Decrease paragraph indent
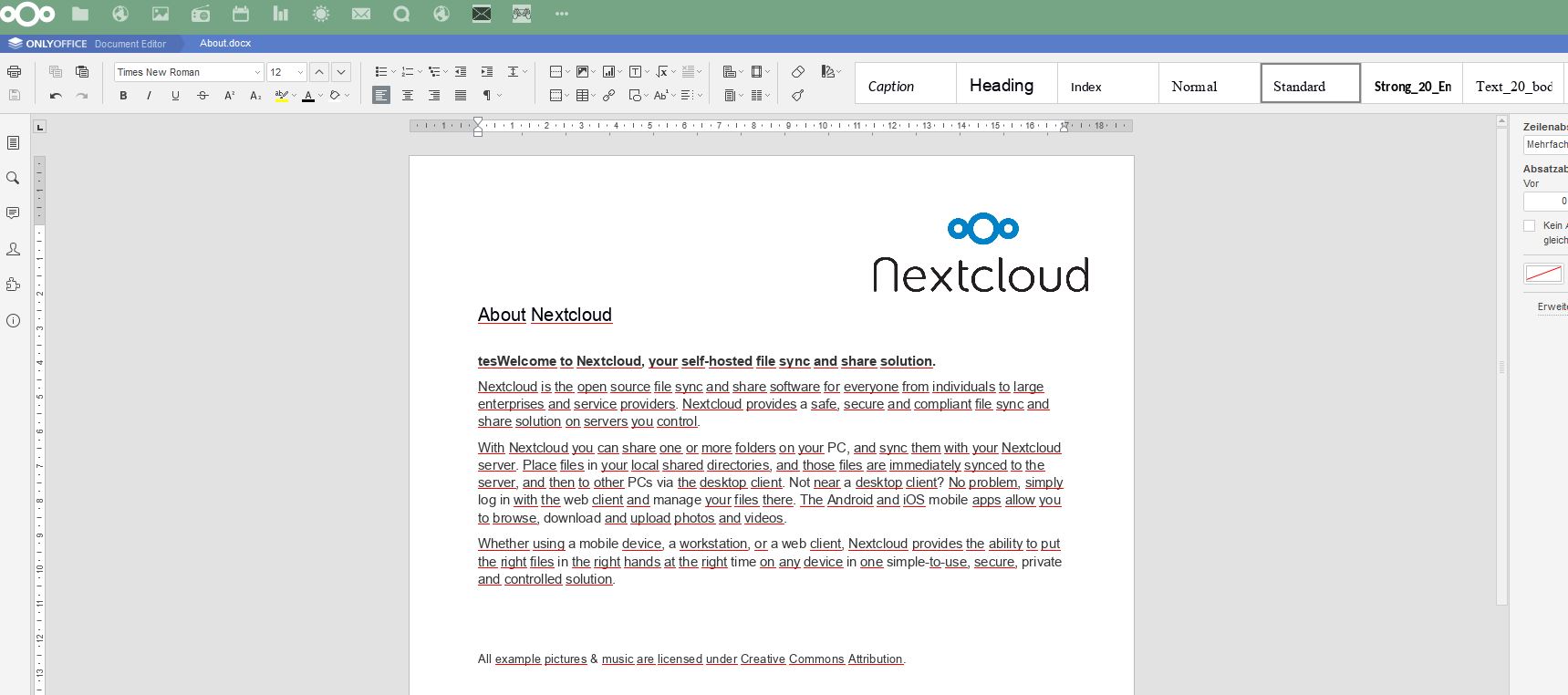Image resolution: width=1568 pixels, height=695 pixels. tap(461, 71)
